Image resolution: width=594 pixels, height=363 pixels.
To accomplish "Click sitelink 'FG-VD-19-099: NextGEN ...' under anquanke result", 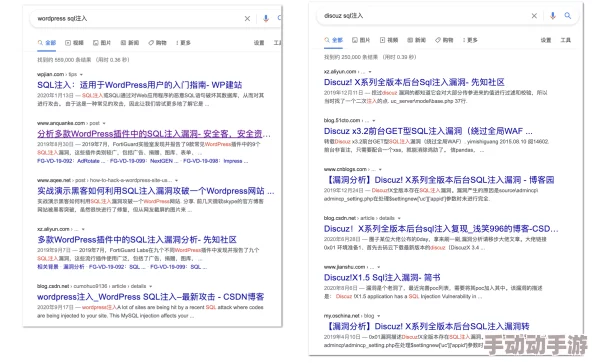I will coord(144,161).
